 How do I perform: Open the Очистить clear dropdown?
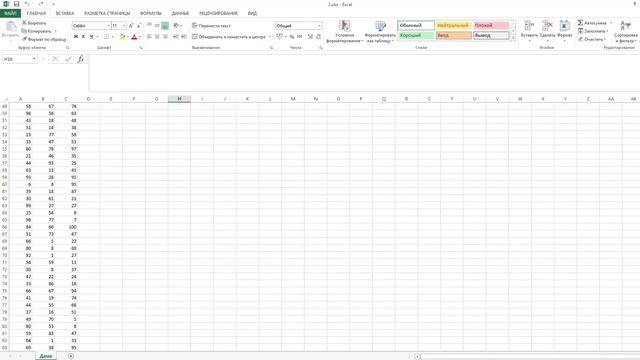coord(592,39)
